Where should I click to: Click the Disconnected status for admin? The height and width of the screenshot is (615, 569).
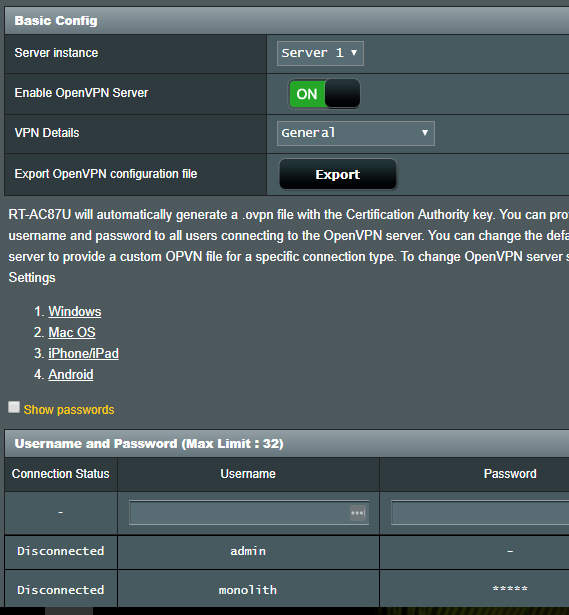click(61, 551)
